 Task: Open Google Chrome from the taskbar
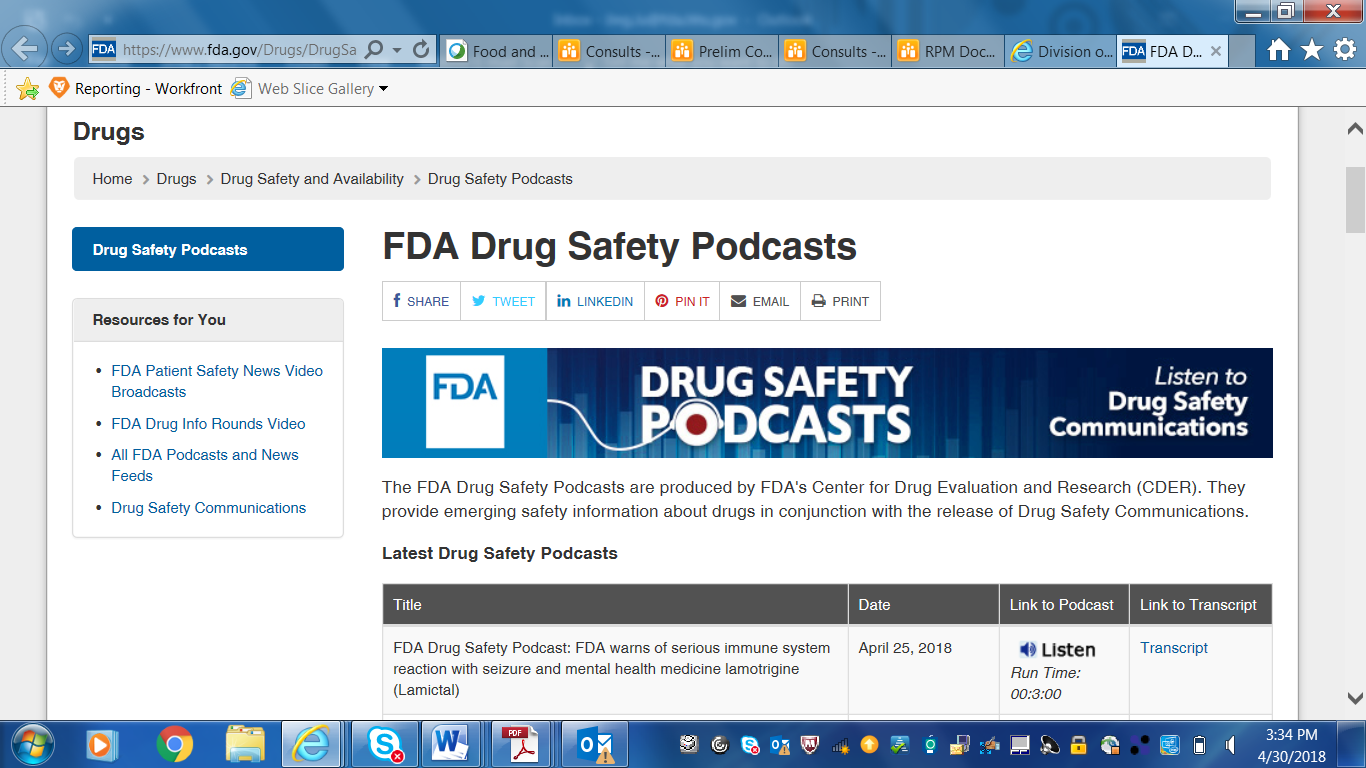(175, 744)
